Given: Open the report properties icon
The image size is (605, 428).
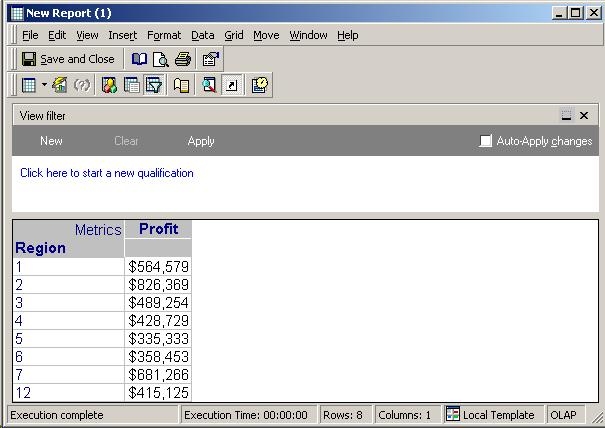Looking at the screenshot, I should tap(210, 59).
